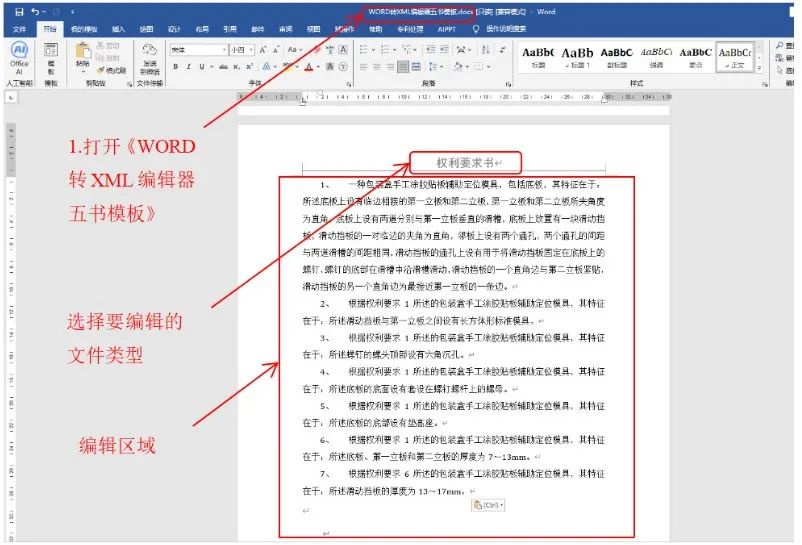Click the Find magnifier icon at ribbon right
The height and width of the screenshot is (545, 802).
(779, 46)
